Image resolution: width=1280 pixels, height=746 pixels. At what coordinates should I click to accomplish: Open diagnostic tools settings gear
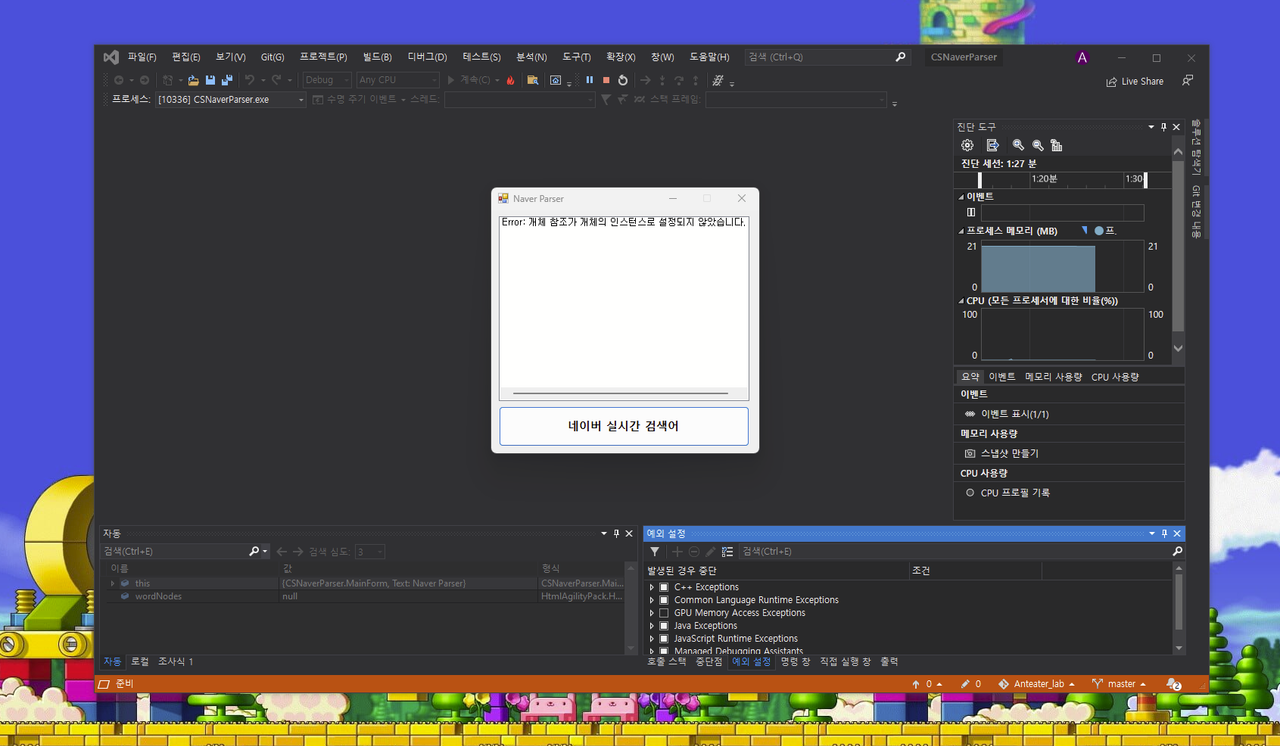click(967, 145)
